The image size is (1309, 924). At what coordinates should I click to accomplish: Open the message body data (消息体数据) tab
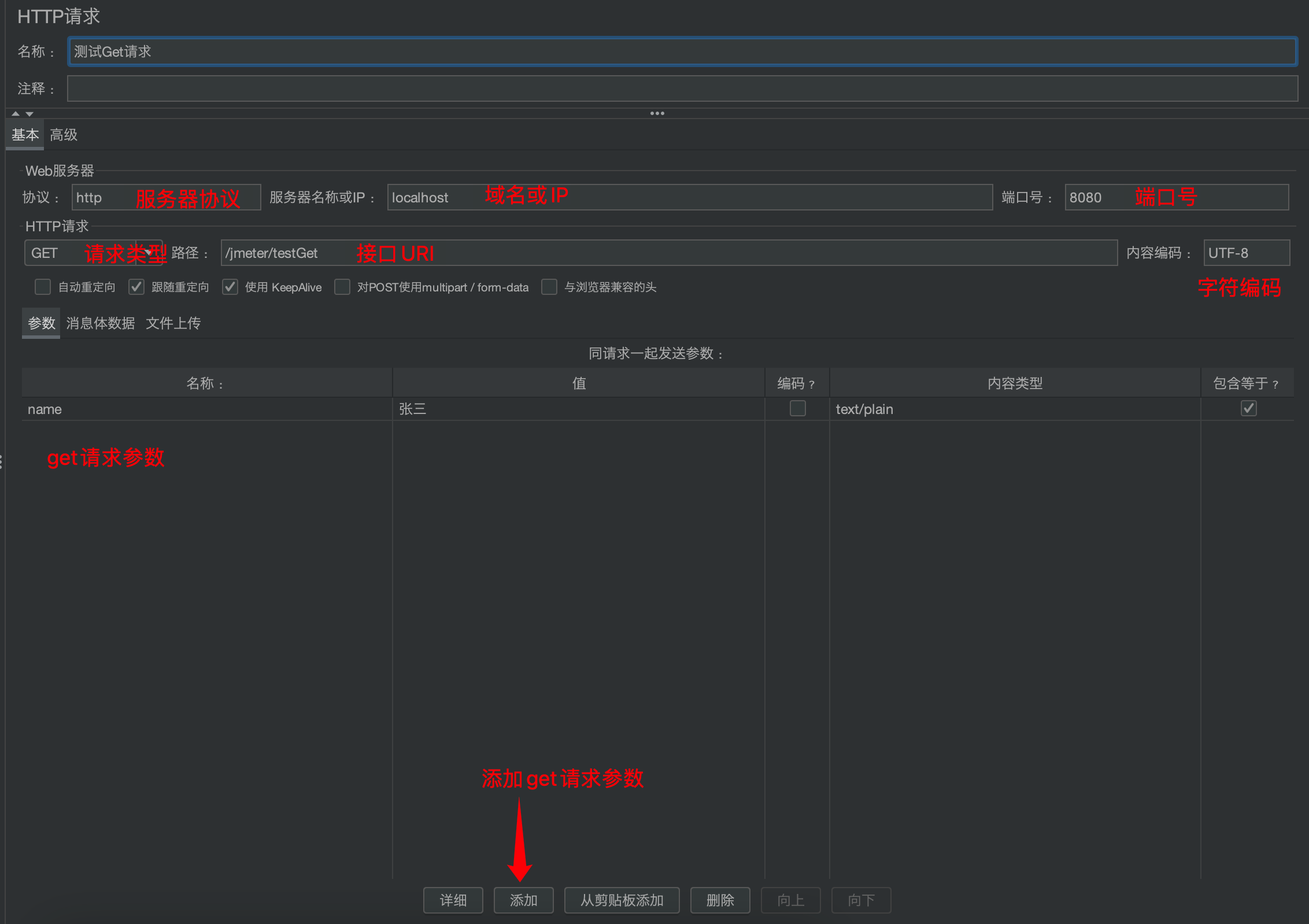pyautogui.click(x=101, y=323)
